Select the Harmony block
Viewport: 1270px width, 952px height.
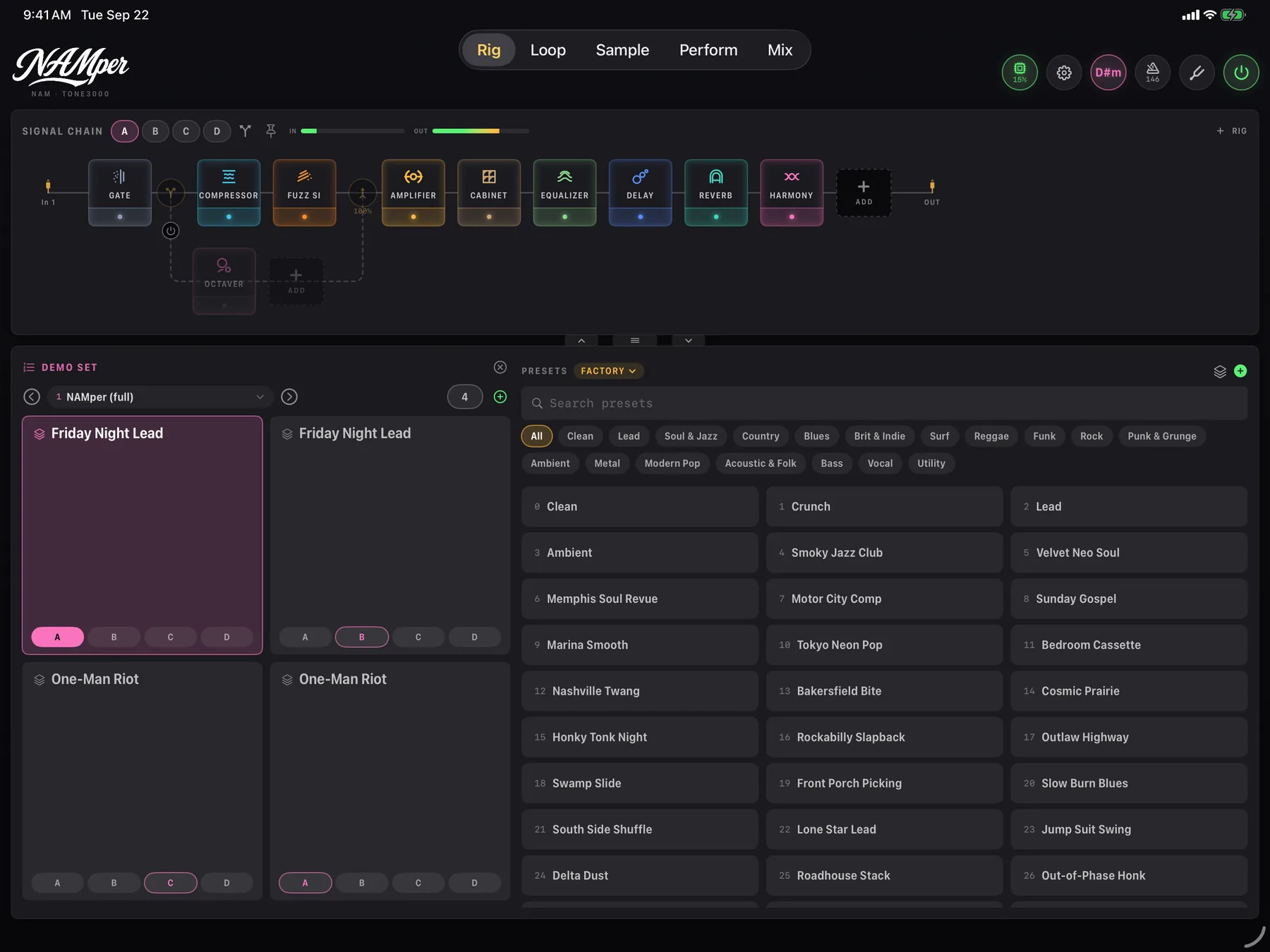tap(792, 193)
